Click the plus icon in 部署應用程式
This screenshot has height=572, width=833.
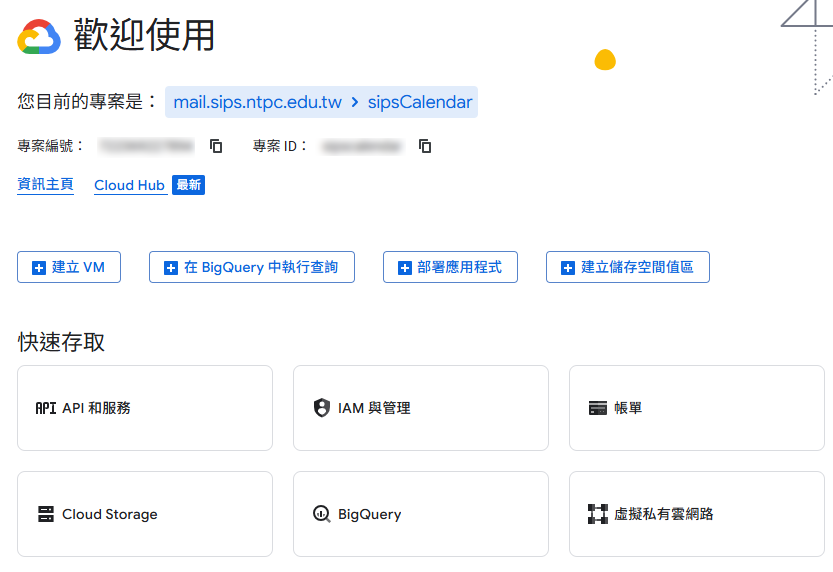coord(405,268)
